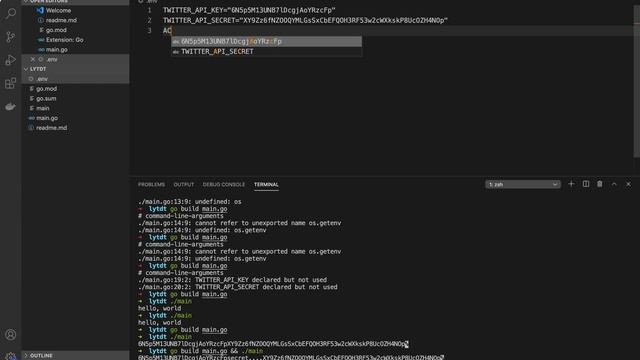This screenshot has width=640, height=360.
Task: Click the editor line number 3
Action: click(x=149, y=31)
